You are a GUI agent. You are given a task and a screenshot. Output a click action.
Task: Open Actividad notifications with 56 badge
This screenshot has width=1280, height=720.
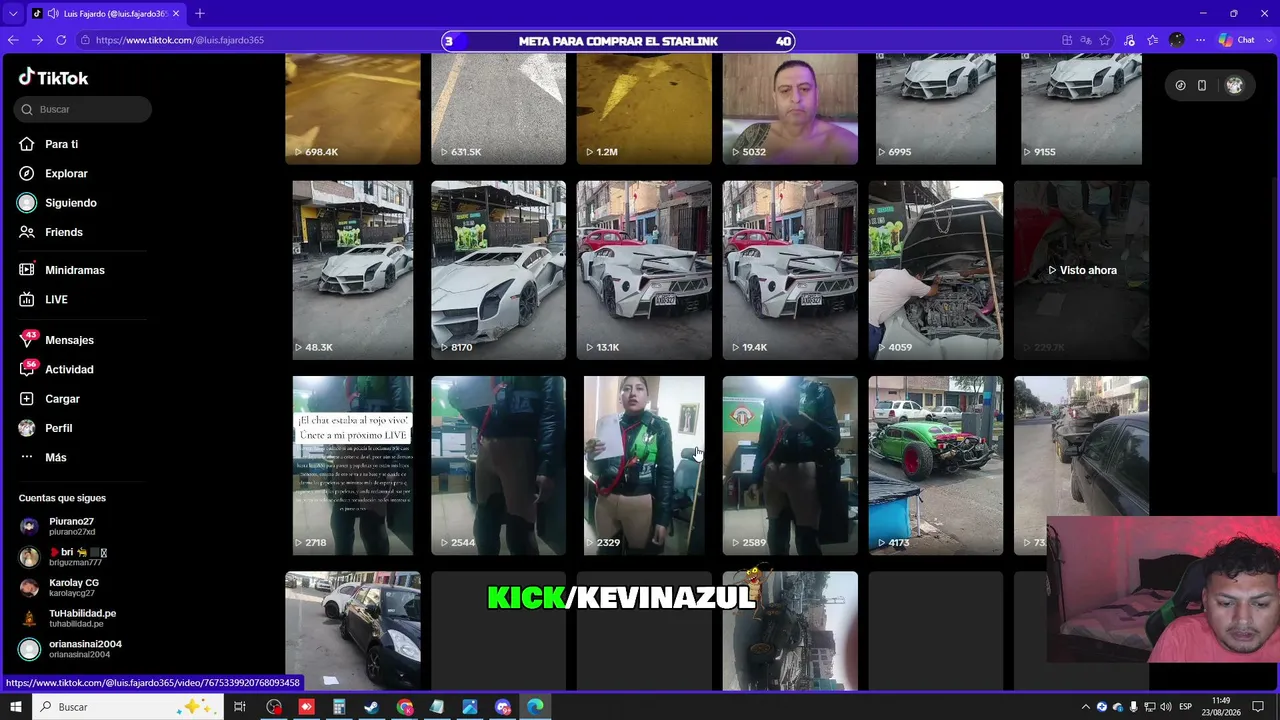[56, 369]
